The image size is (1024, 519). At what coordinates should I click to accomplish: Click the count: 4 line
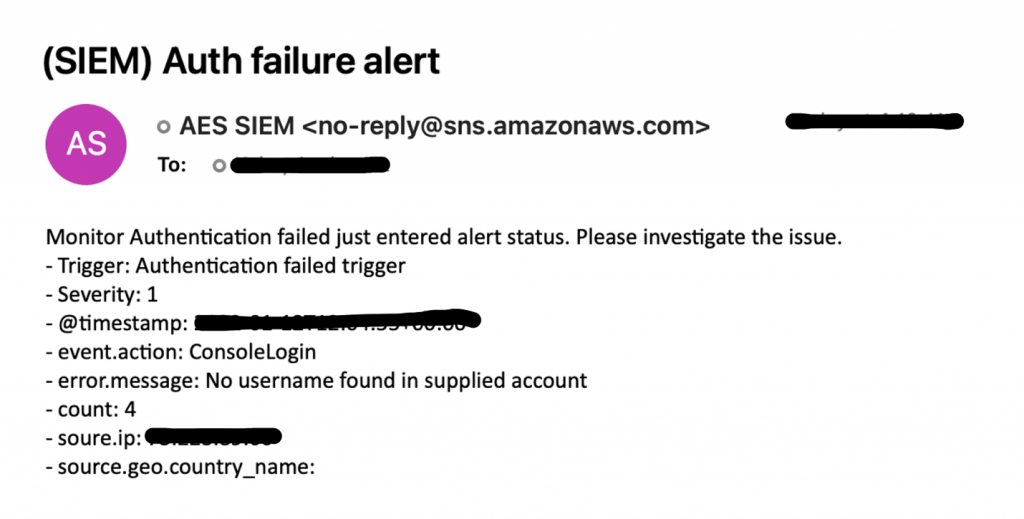coord(91,409)
